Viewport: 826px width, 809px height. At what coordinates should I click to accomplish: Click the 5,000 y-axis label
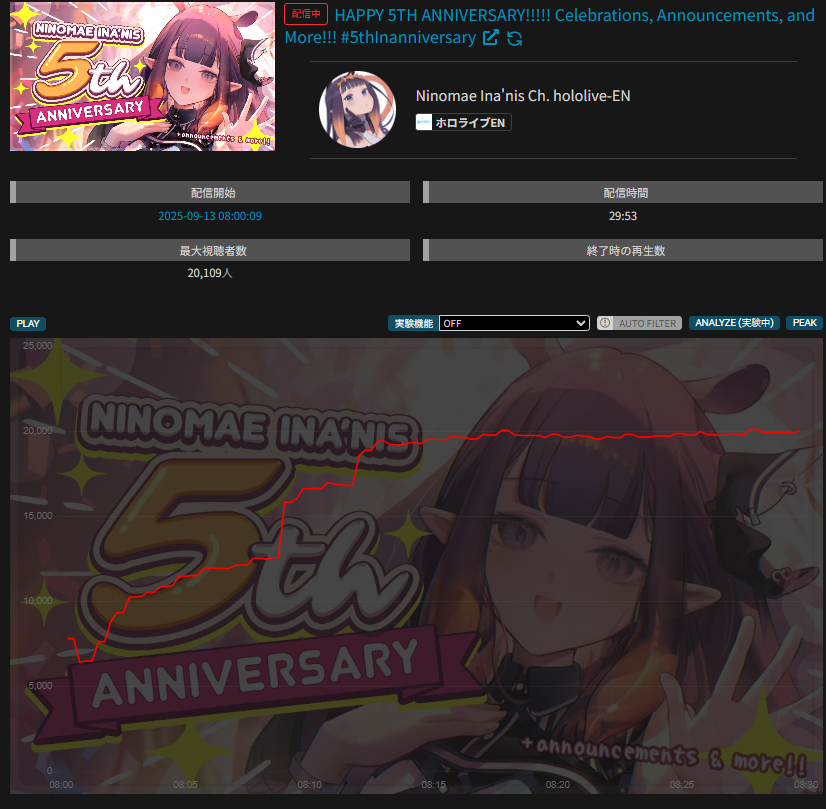click(40, 686)
